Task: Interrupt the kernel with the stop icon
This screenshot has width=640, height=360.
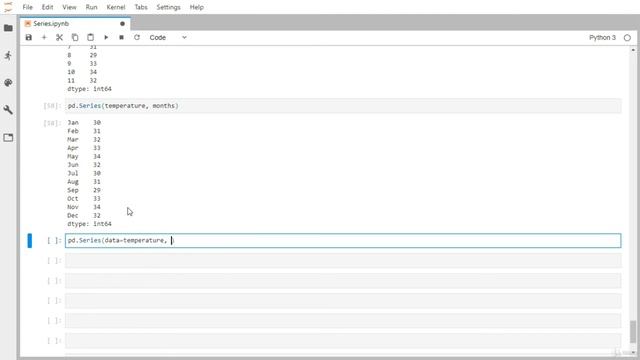Action: 121,38
